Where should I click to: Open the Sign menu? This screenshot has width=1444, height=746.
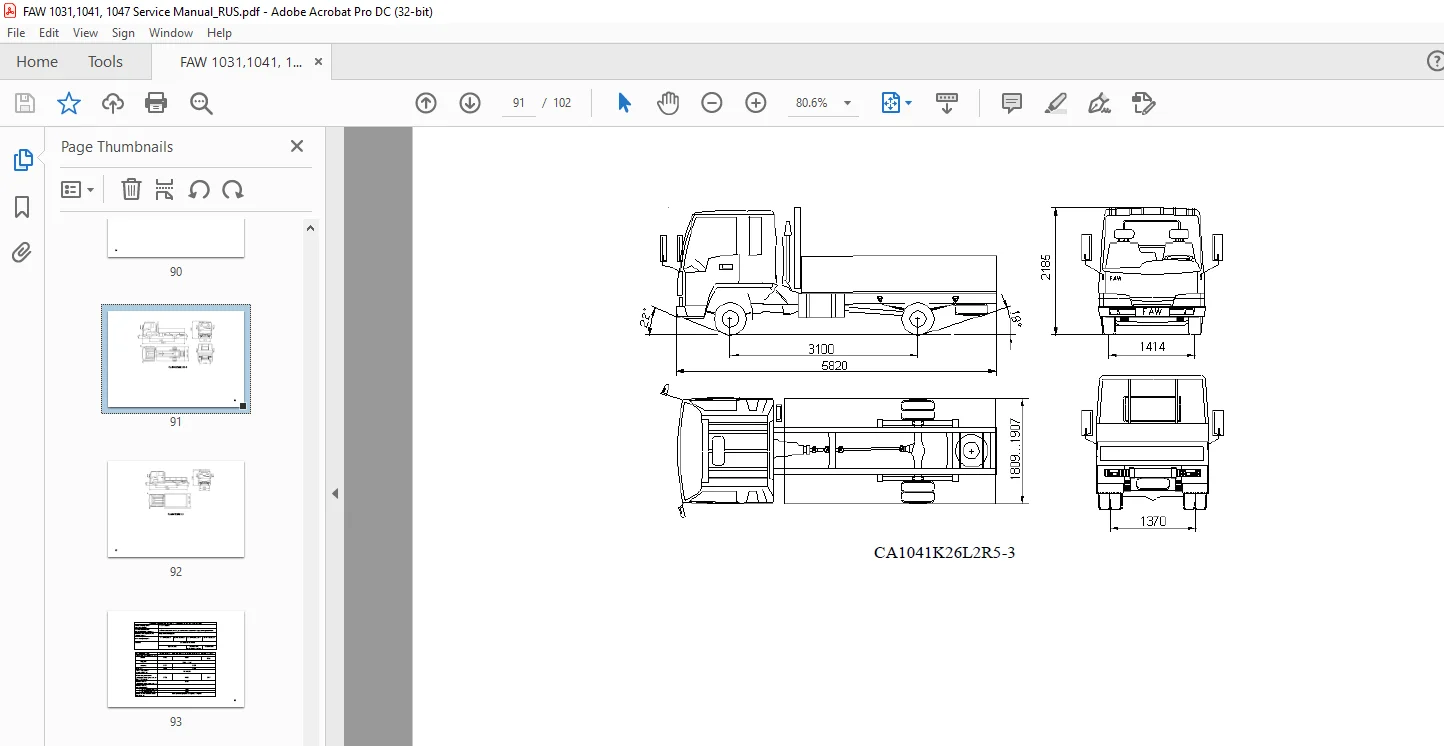coord(123,33)
